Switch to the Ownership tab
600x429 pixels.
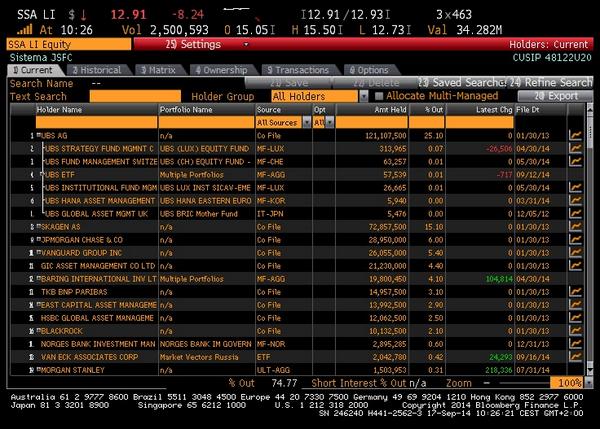point(222,70)
